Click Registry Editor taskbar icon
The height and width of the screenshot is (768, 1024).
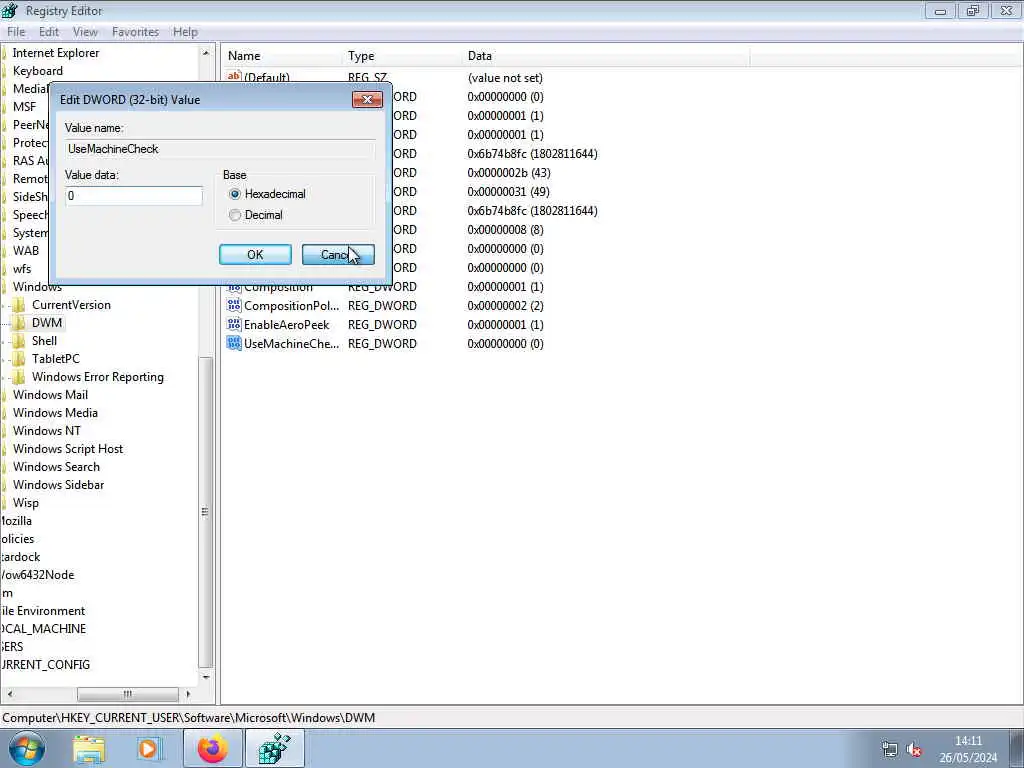point(275,748)
